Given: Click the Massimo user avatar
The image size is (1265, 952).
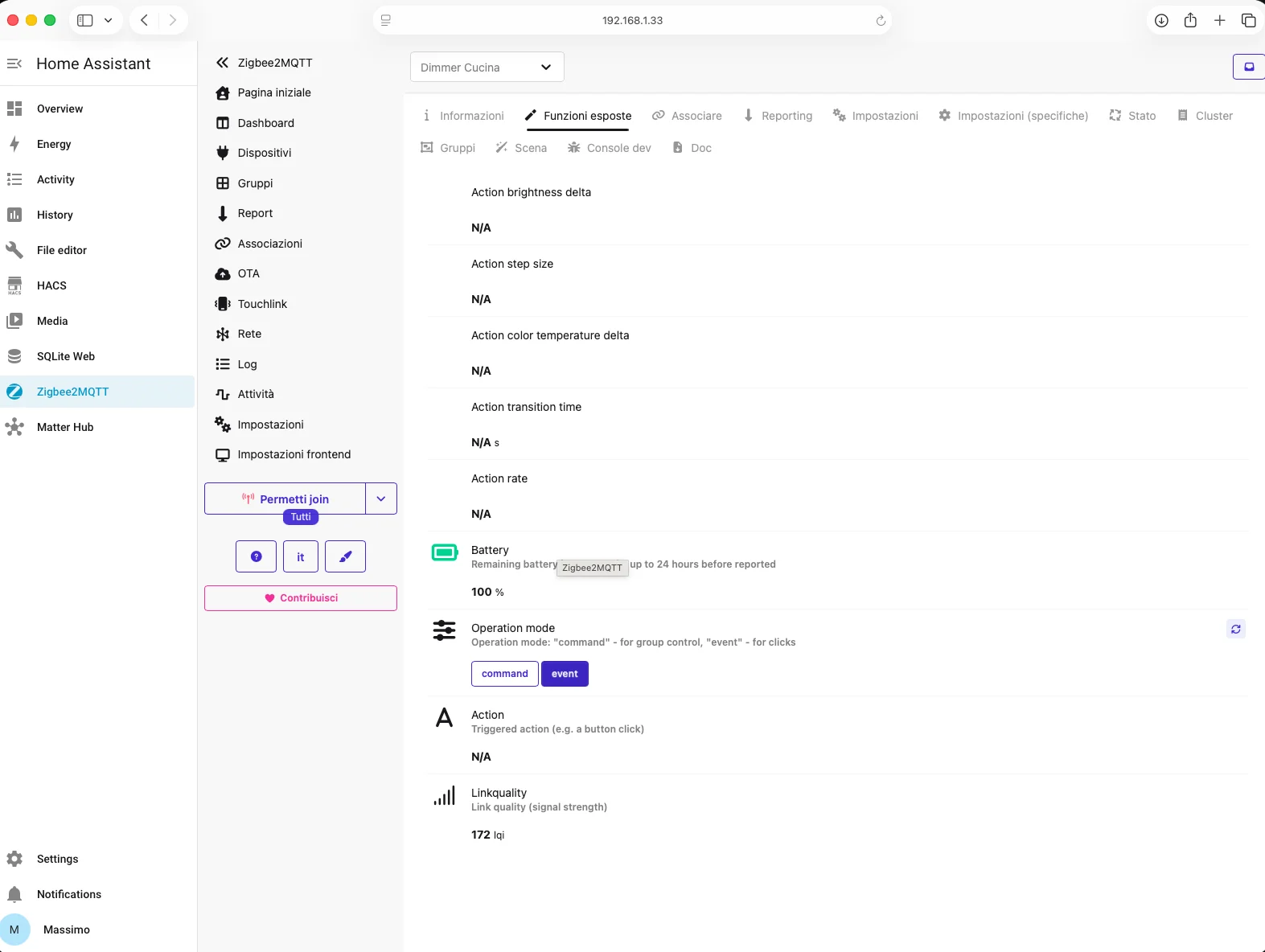Looking at the screenshot, I should (14, 929).
